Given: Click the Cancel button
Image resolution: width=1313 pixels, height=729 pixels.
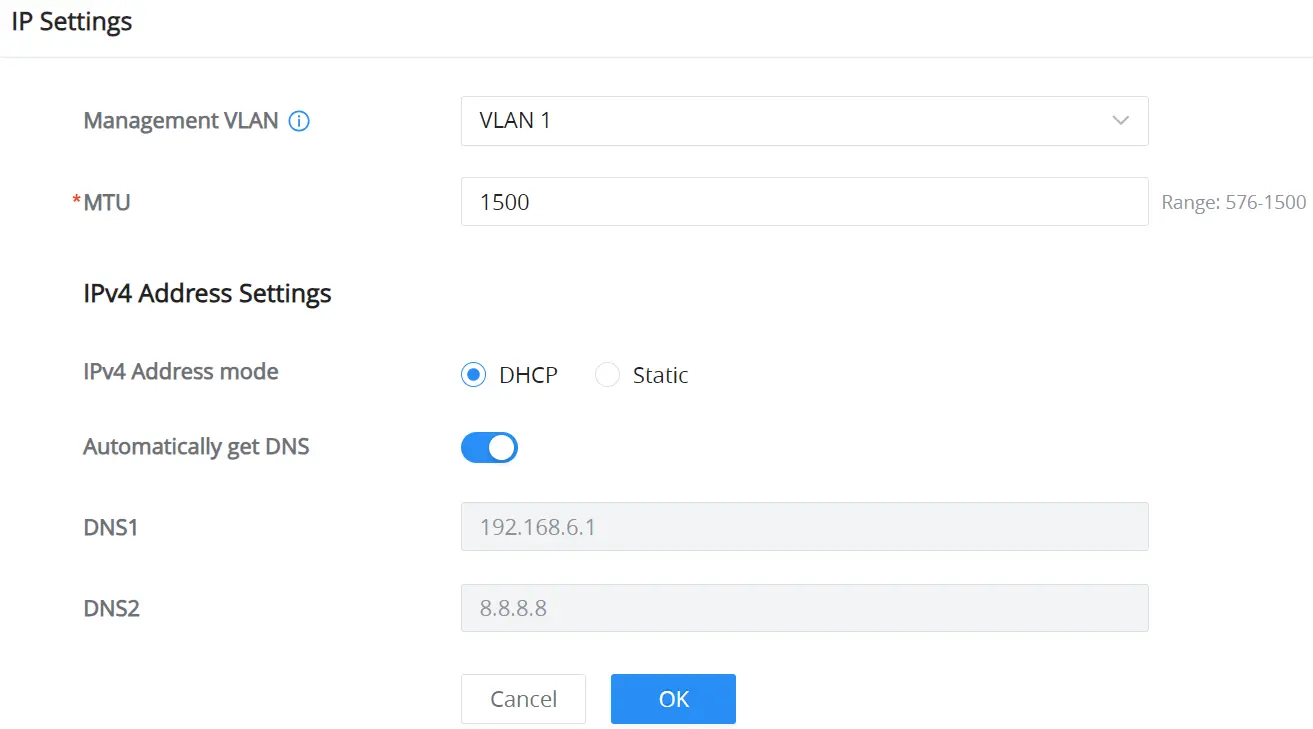Looking at the screenshot, I should pos(523,699).
